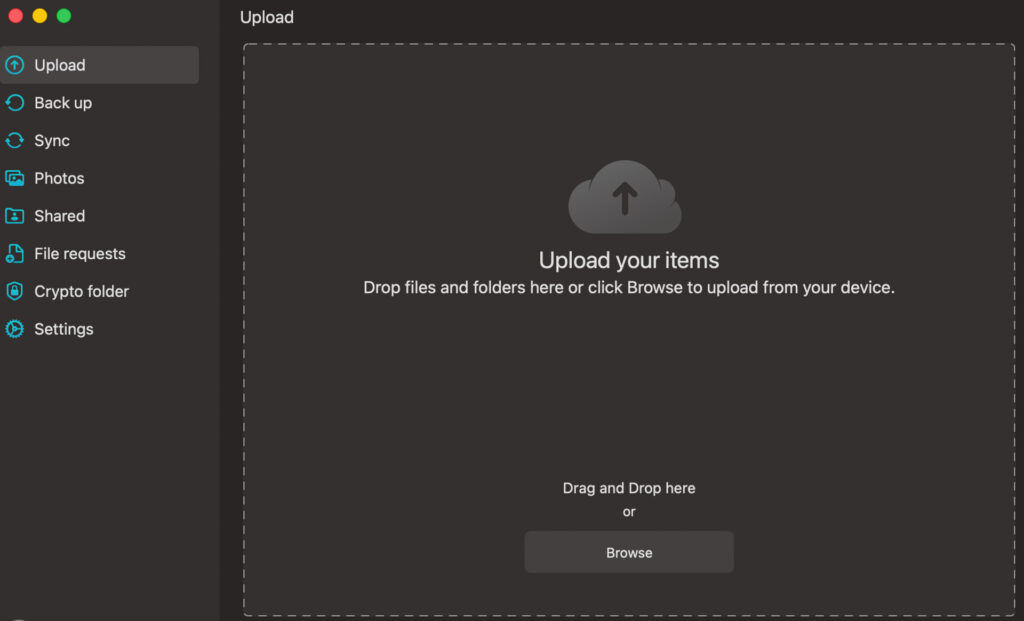This screenshot has width=1024, height=621.
Task: Click the Settings gear icon
Action: 17,329
